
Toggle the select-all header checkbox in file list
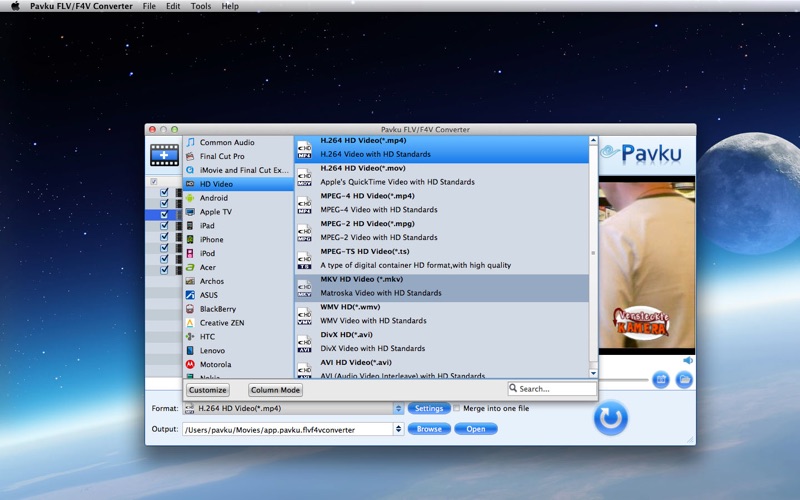tap(154, 182)
